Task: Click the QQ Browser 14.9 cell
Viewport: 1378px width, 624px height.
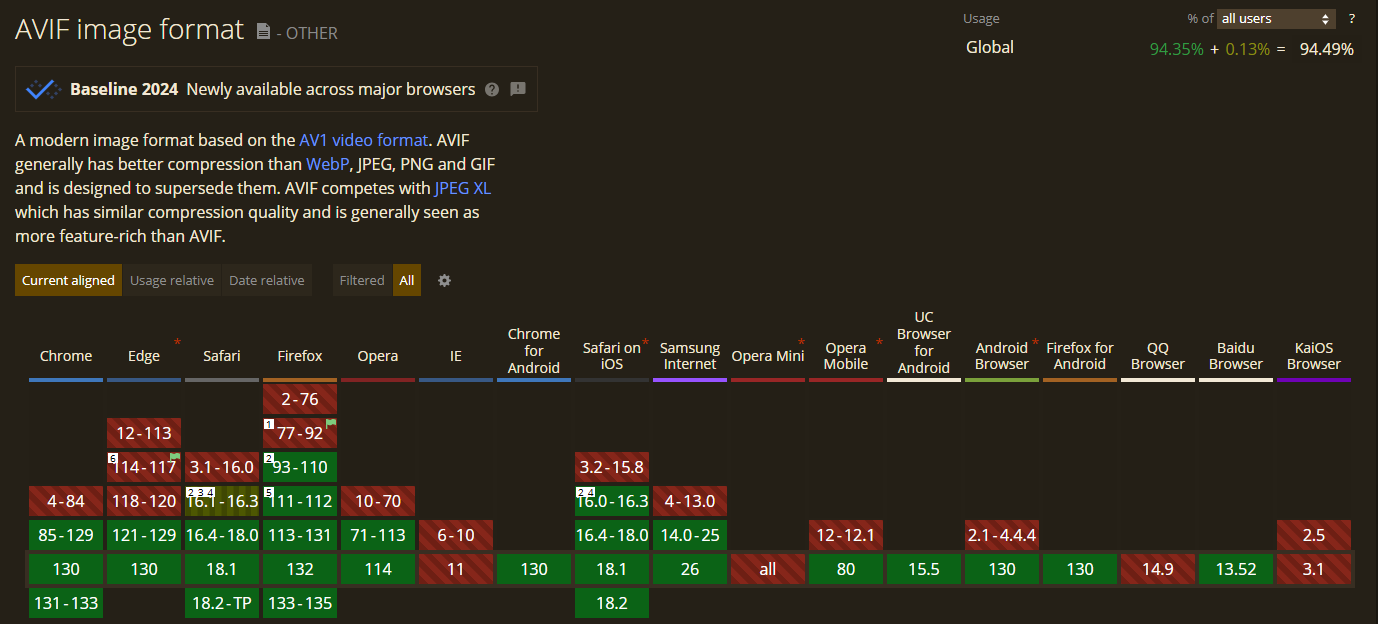Action: pyautogui.click(x=1158, y=569)
